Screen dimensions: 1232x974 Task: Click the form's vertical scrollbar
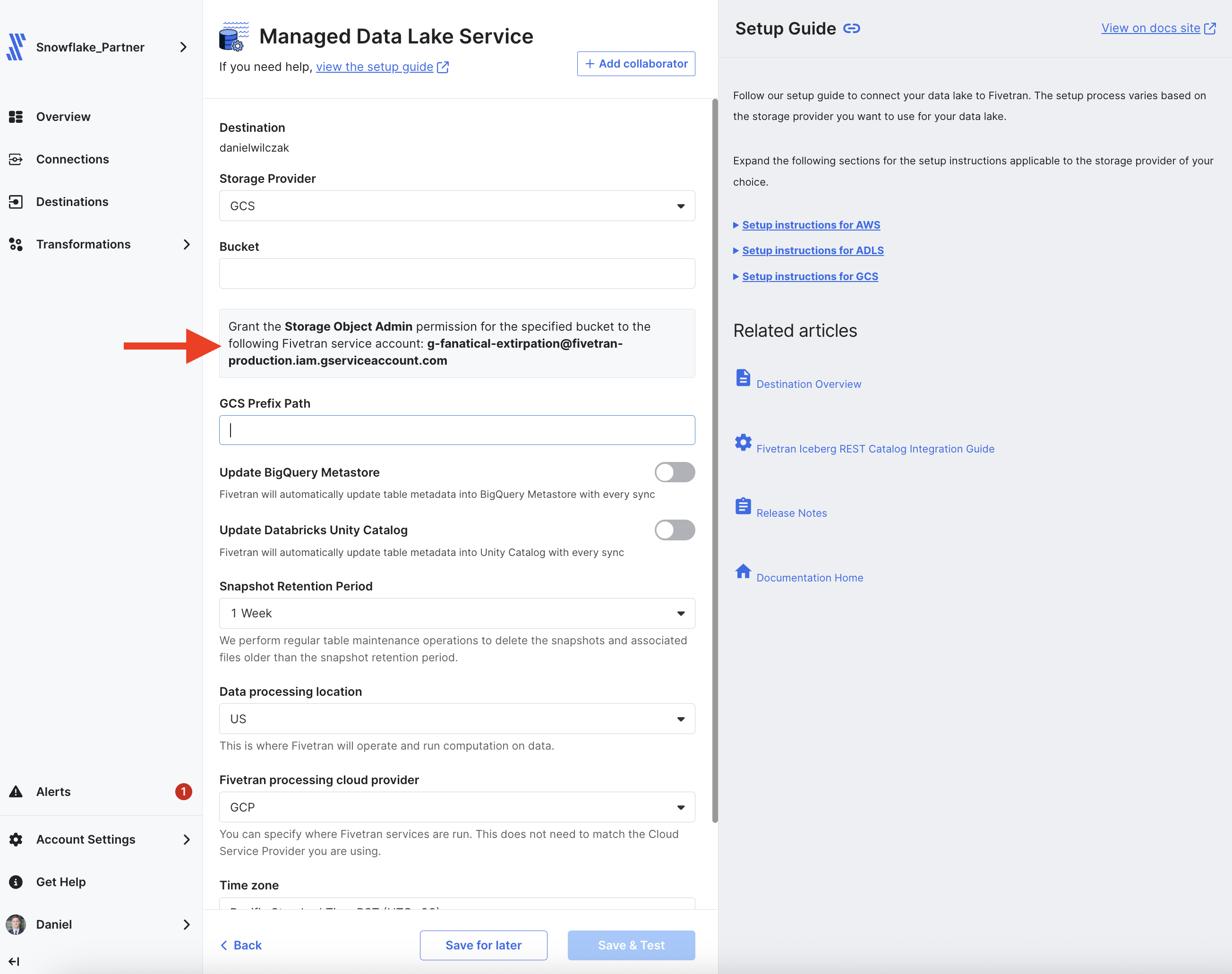[715, 461]
